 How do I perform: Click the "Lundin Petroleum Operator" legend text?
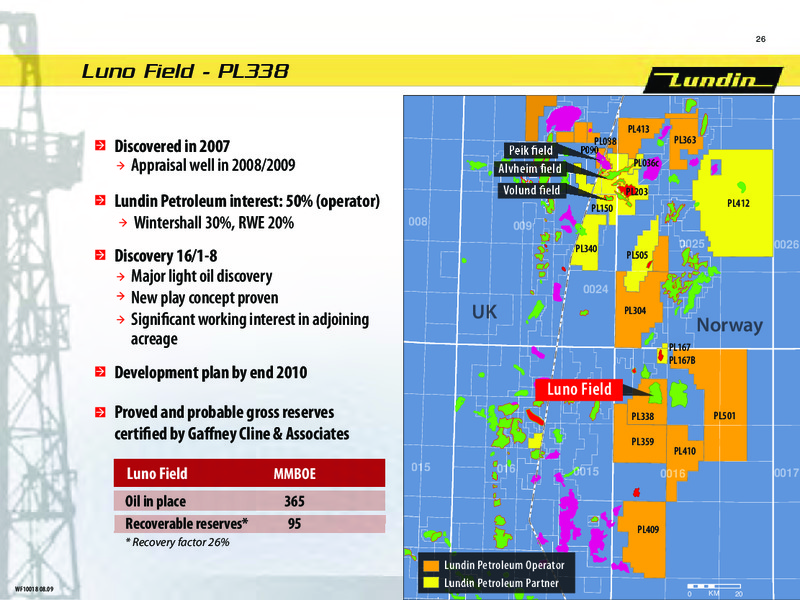pos(504,565)
